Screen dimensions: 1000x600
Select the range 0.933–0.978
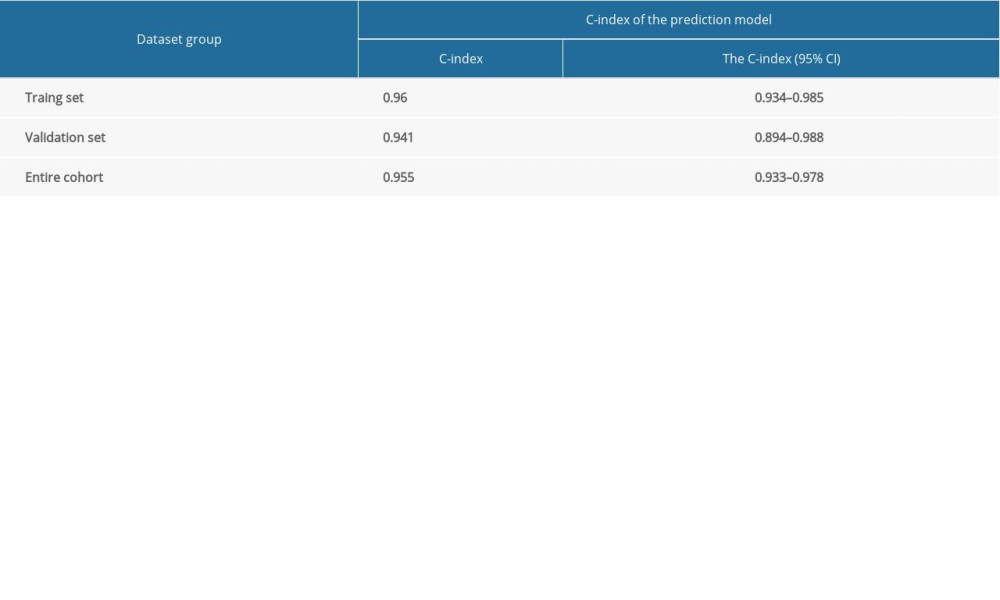point(789,176)
